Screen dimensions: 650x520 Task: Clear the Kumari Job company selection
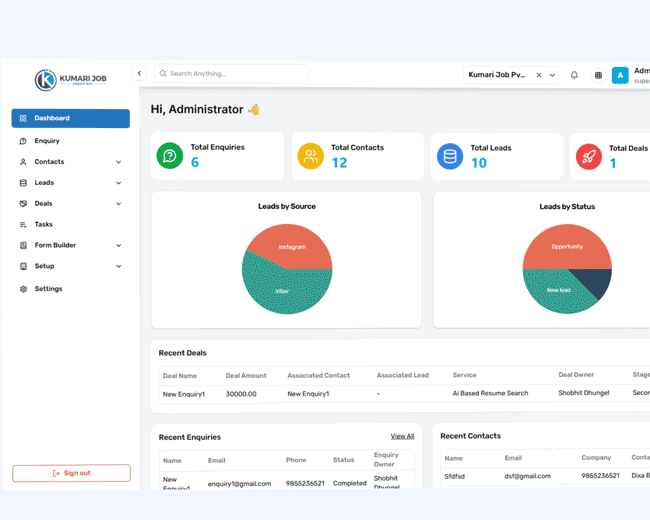pyautogui.click(x=538, y=75)
